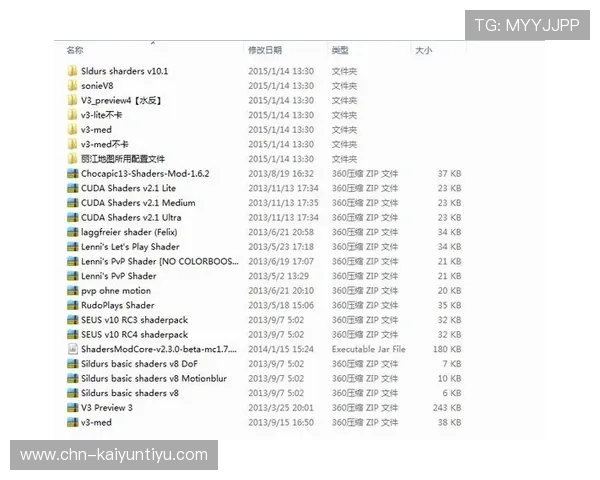
Task: Select file name laggfreier shader (Felix)
Action: [x=129, y=232]
